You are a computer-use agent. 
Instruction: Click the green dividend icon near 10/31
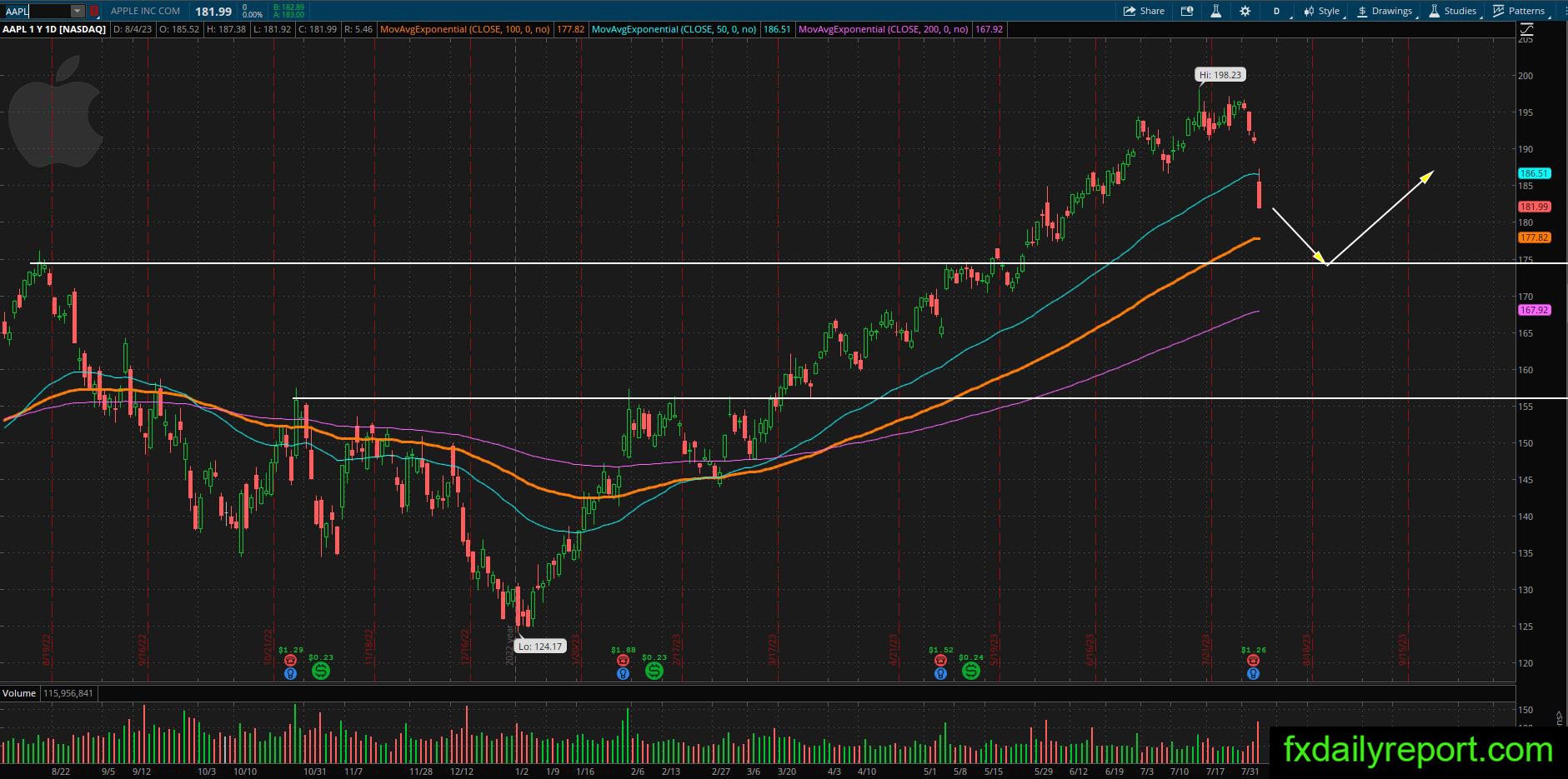(320, 670)
